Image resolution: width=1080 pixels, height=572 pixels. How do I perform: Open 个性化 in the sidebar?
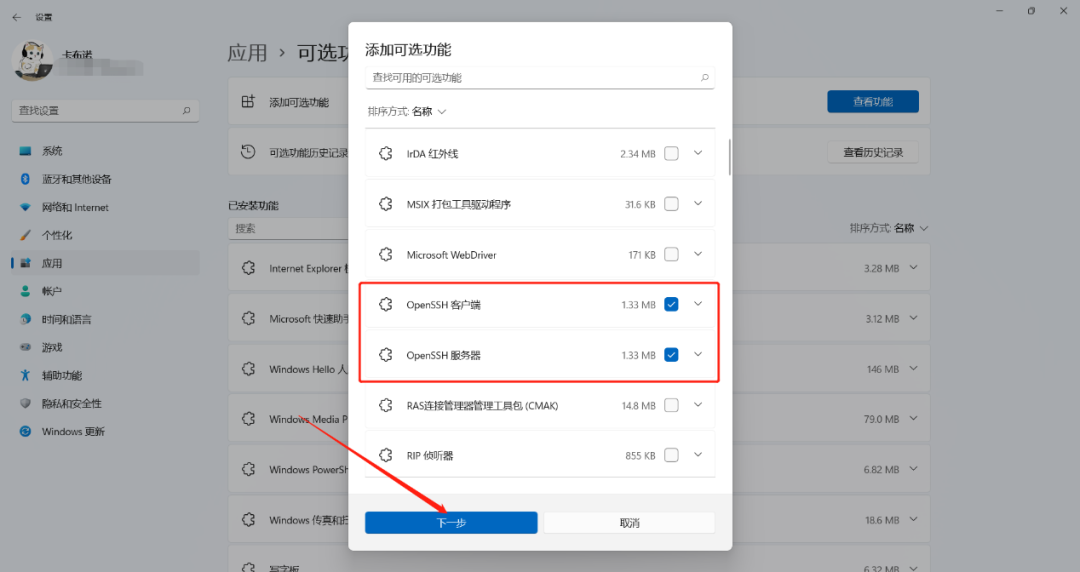[105, 235]
